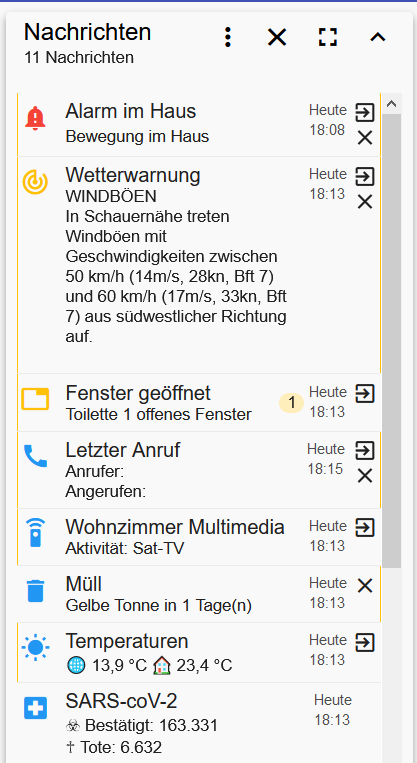Open Wohnzimmer Multimedia link icon
The image size is (417, 763).
[x=365, y=527]
